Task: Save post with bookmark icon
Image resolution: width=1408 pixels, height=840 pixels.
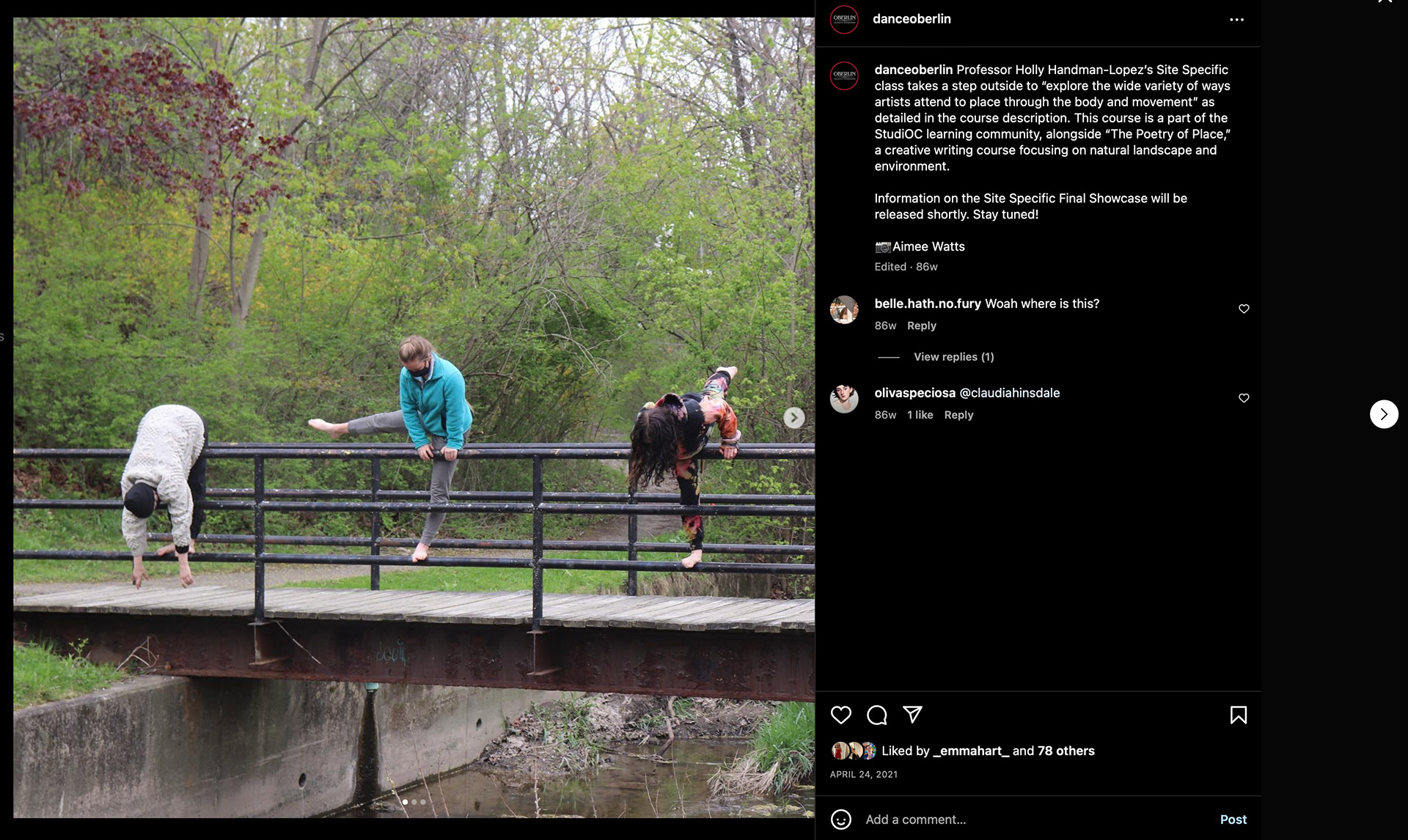Action: click(1239, 715)
